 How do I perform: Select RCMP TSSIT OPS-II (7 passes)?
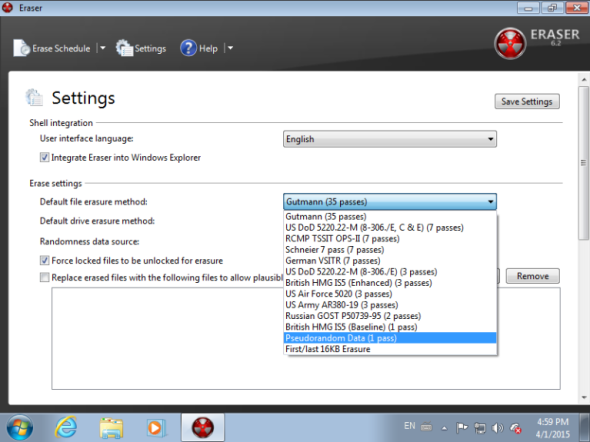(x=390, y=238)
